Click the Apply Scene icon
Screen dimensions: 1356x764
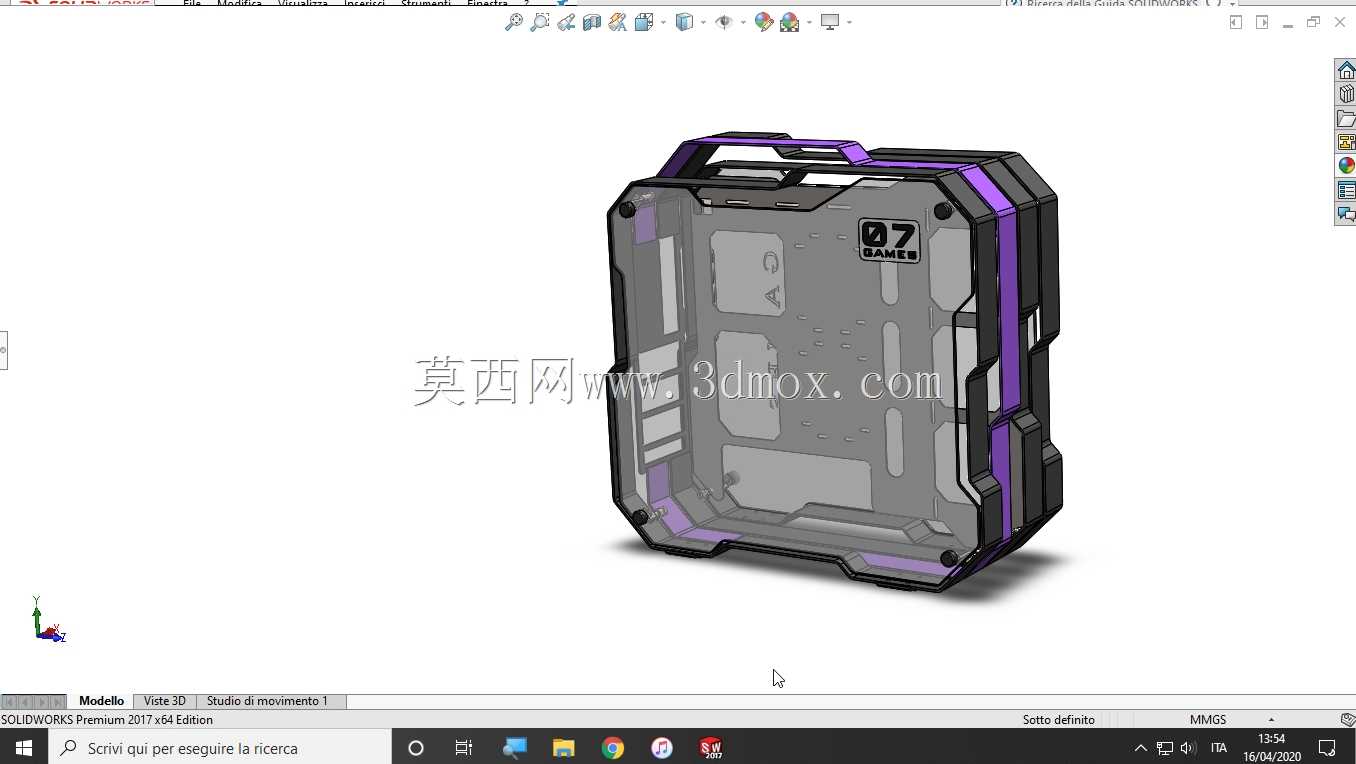pos(790,22)
